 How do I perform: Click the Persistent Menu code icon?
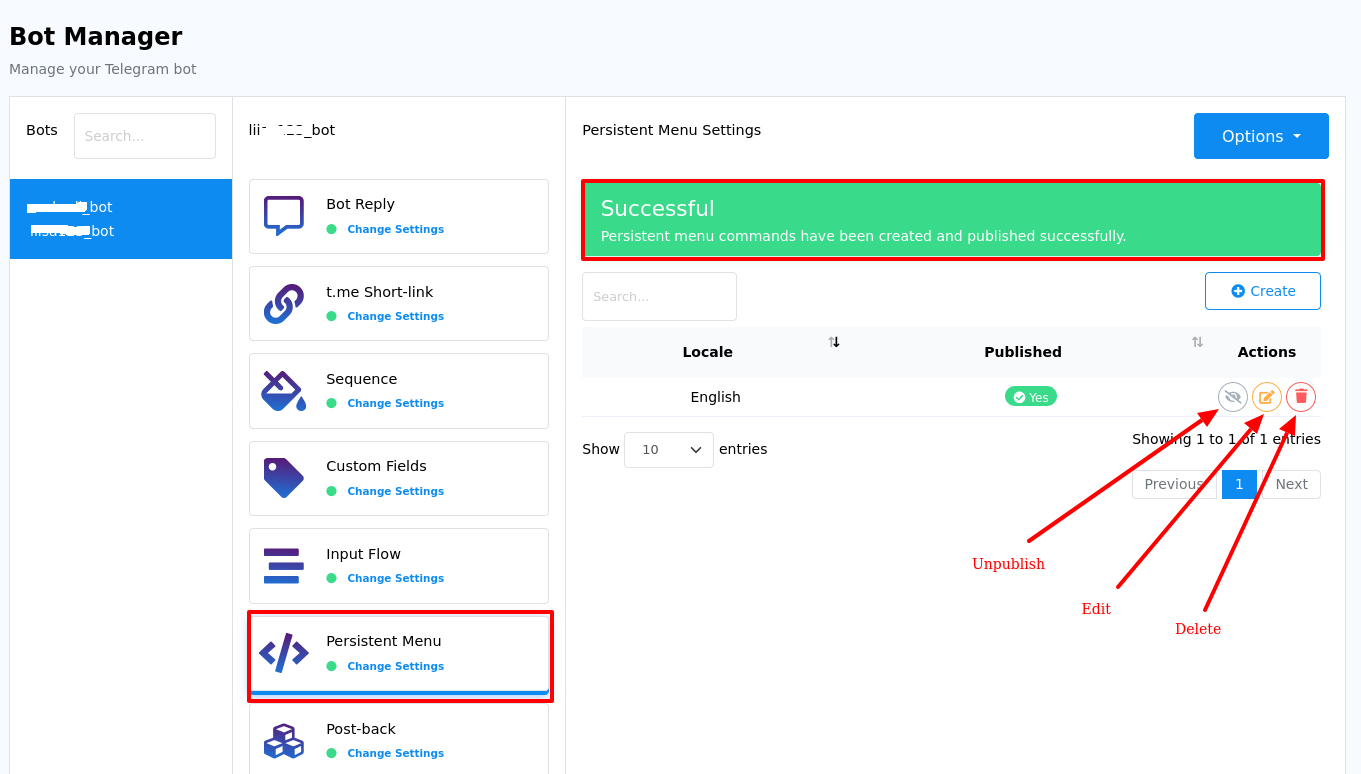283,651
